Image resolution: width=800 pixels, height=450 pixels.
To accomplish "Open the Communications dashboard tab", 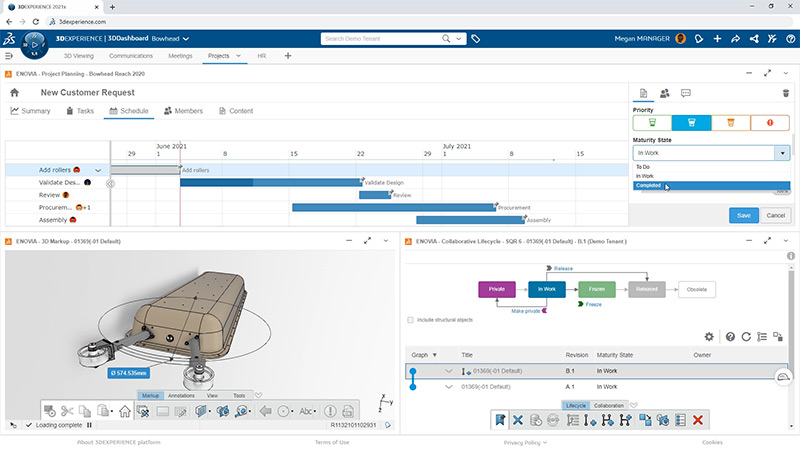I will [130, 57].
